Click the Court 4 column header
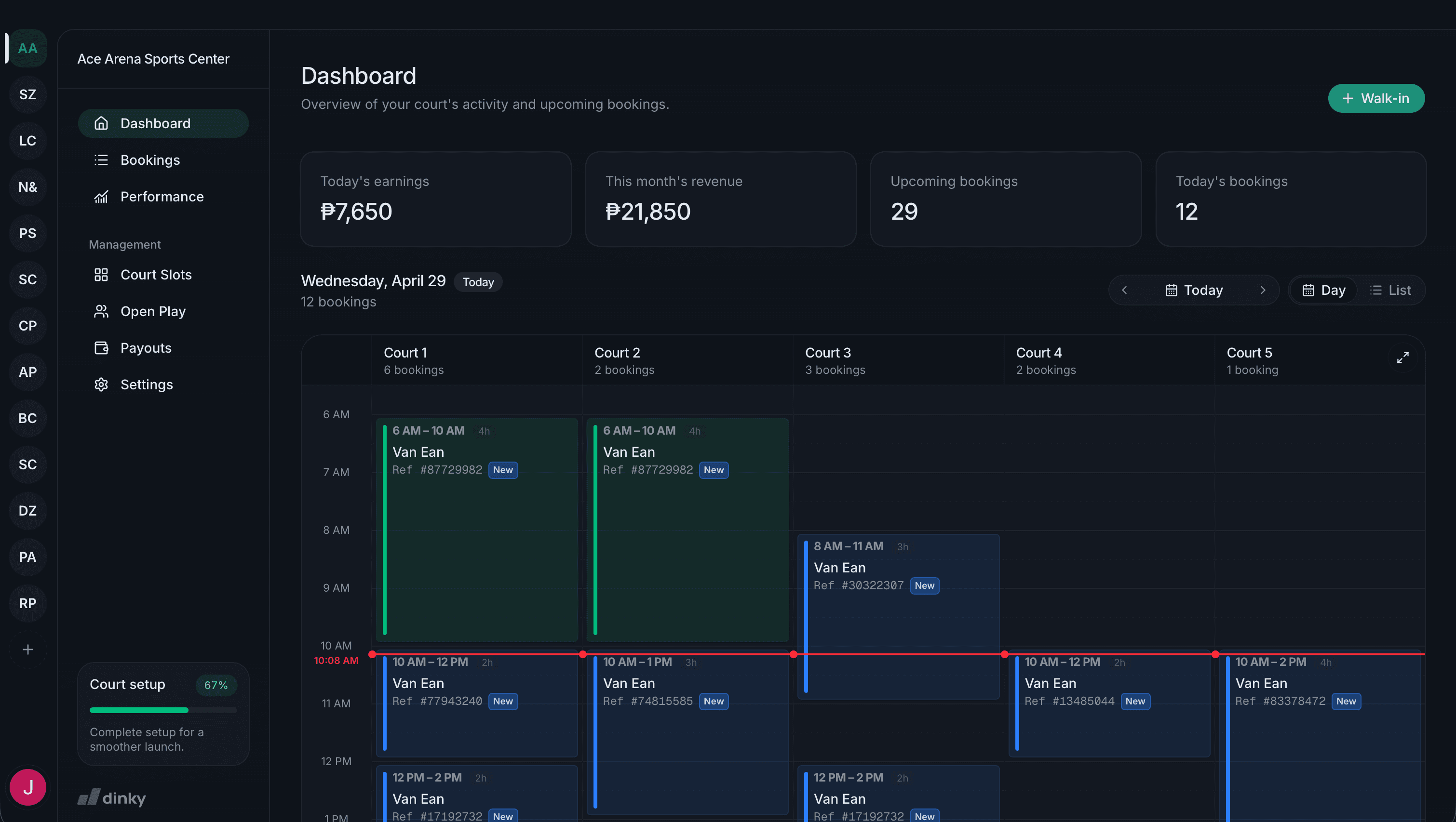The height and width of the screenshot is (822, 1456). pyautogui.click(x=1109, y=360)
